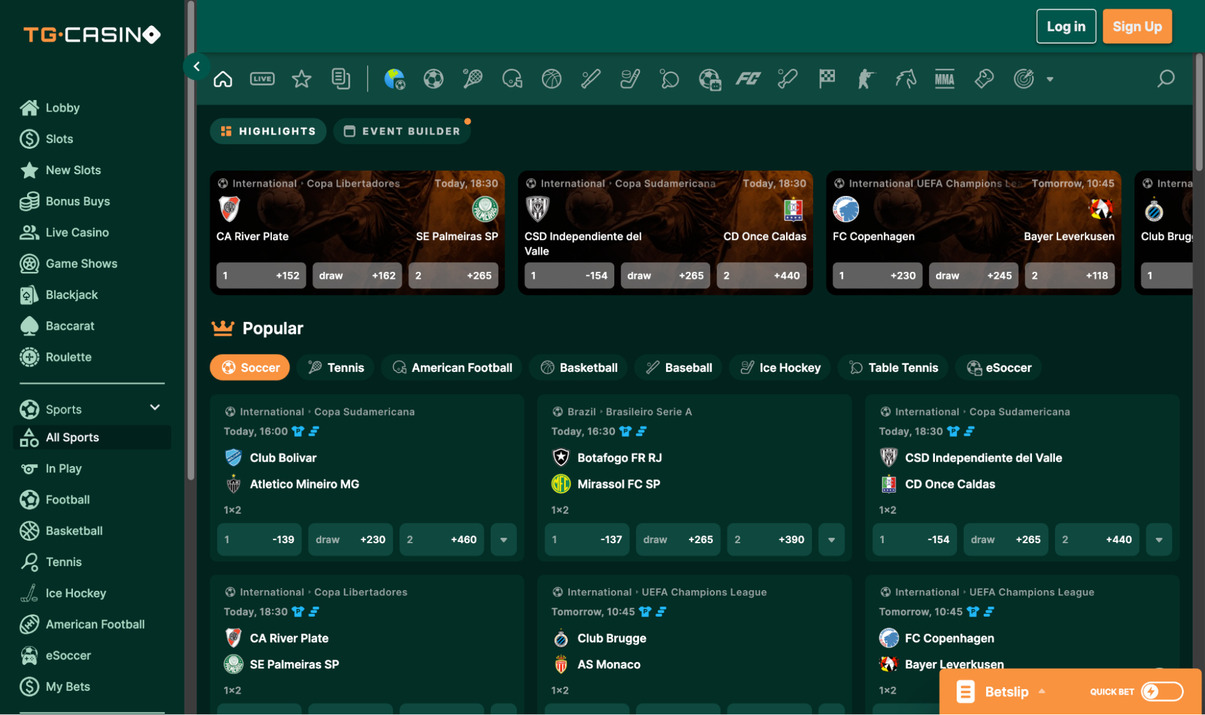Image resolution: width=1205 pixels, height=715 pixels.
Task: Select the globe with soccer ball icon
Action: tap(394, 79)
